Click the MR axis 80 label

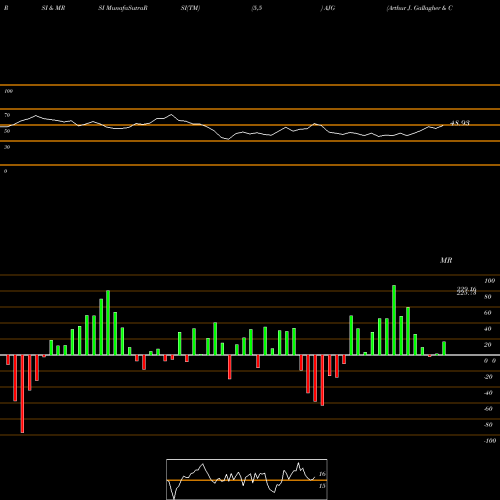click(488, 297)
